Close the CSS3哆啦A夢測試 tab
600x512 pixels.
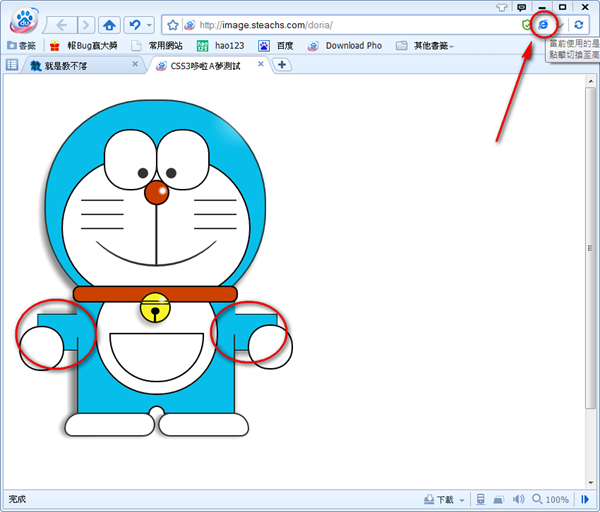(x=262, y=64)
